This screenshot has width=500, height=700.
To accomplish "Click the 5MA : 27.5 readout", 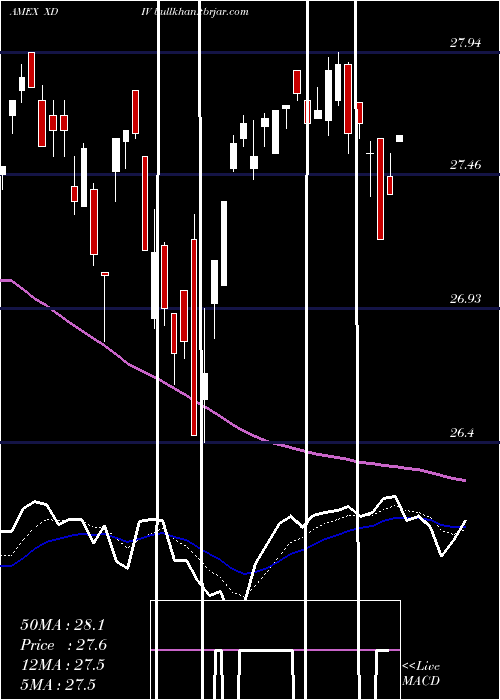I will 58,684.
